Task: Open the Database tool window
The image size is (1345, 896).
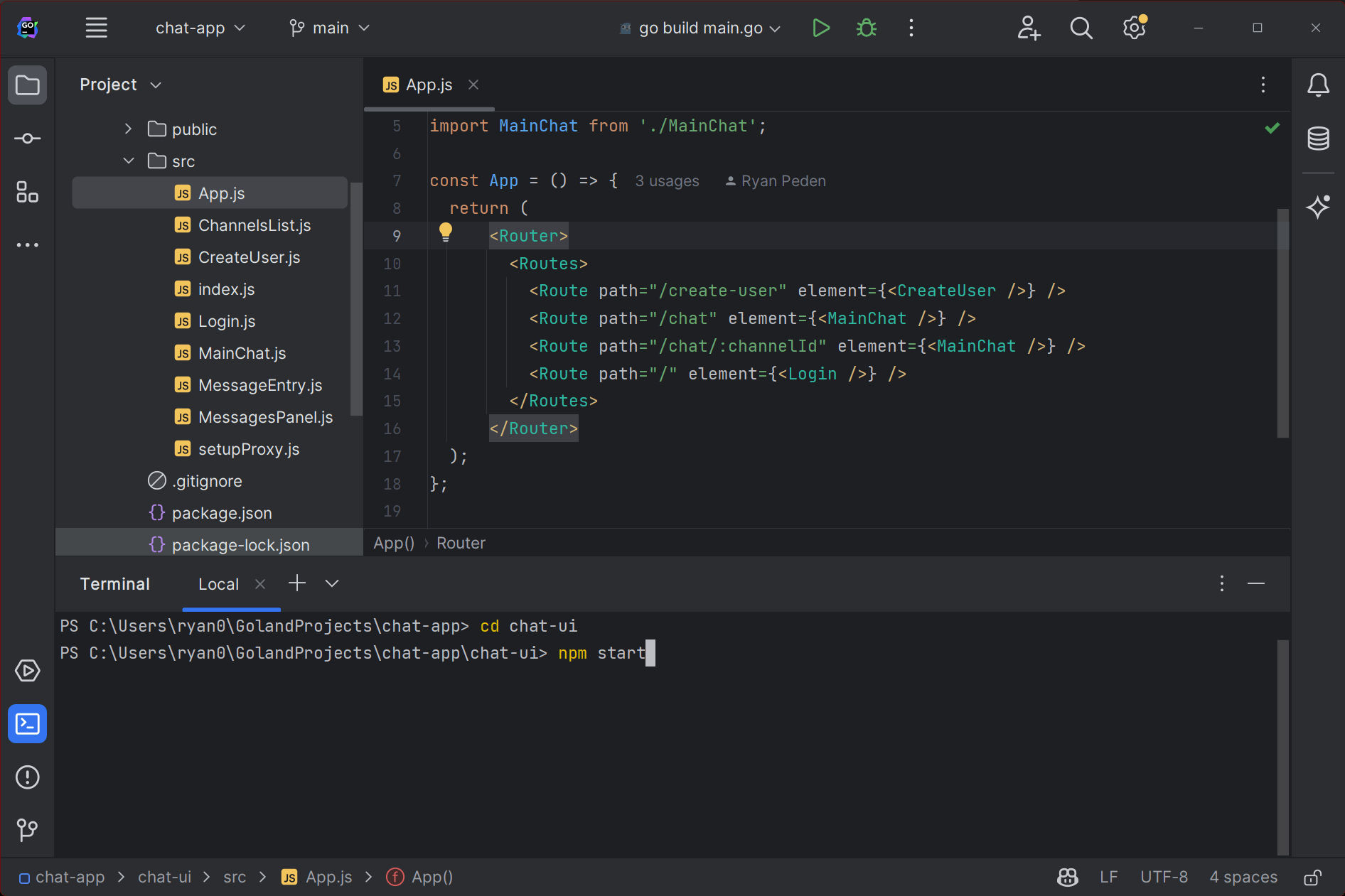Action: 1318,139
